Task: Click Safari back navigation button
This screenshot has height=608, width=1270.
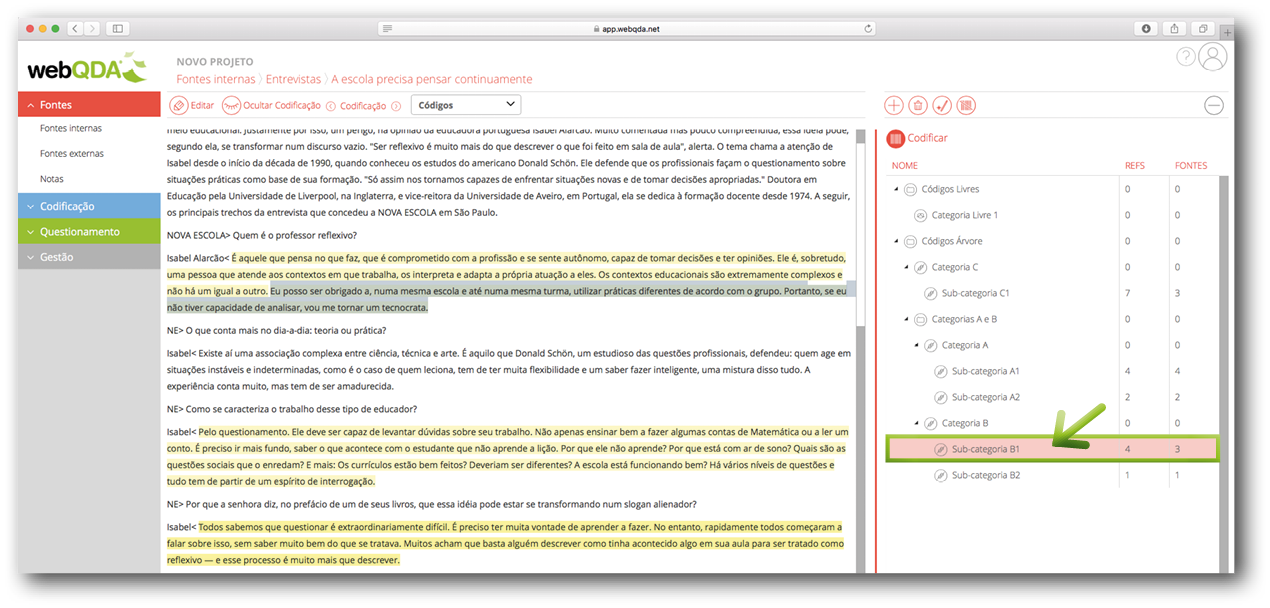Action: 75,28
